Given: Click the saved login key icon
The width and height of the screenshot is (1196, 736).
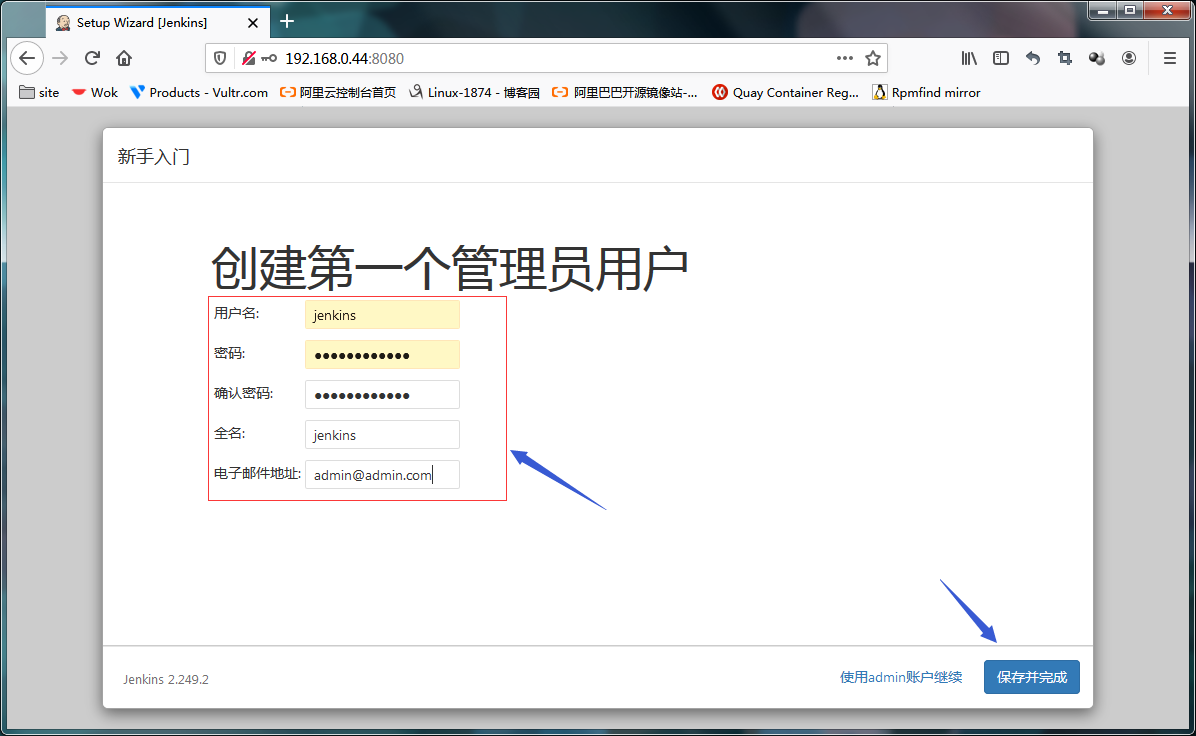Looking at the screenshot, I should 268,58.
